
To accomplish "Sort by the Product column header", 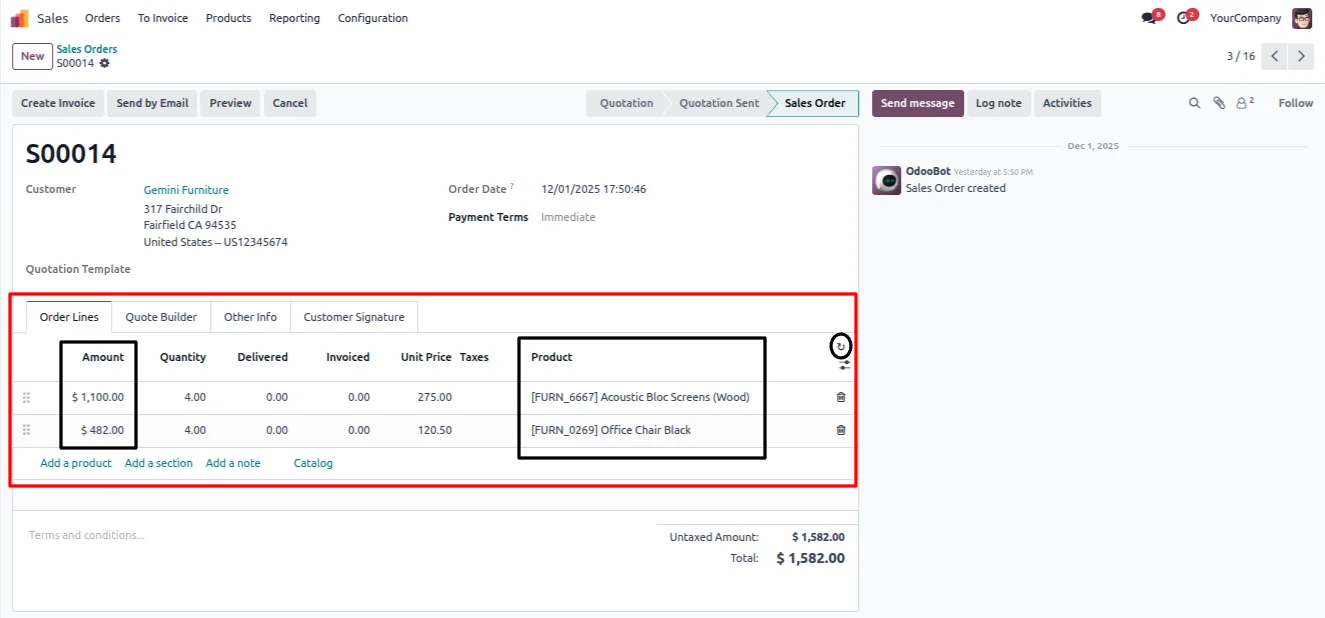I will (552, 357).
